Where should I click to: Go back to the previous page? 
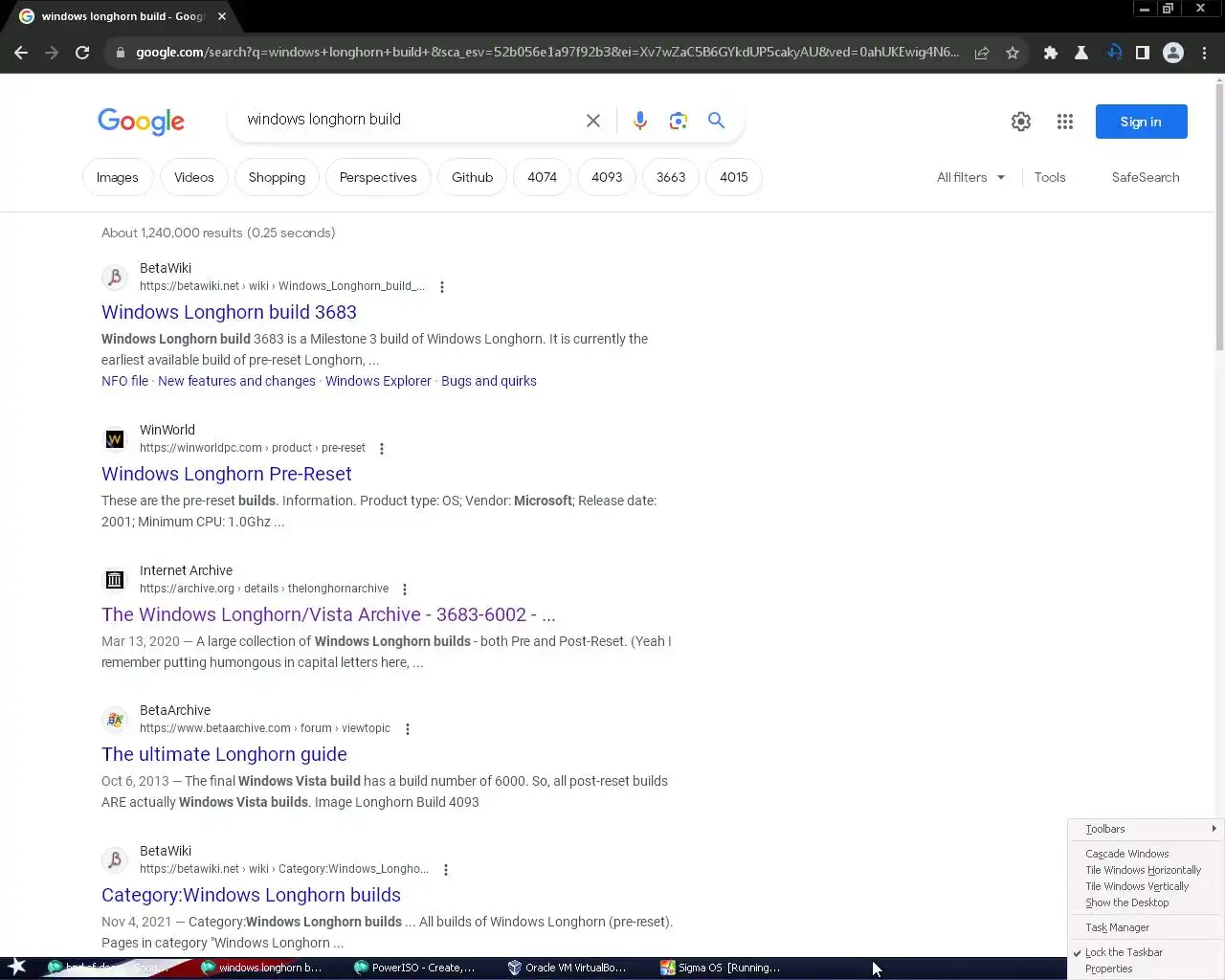(21, 53)
